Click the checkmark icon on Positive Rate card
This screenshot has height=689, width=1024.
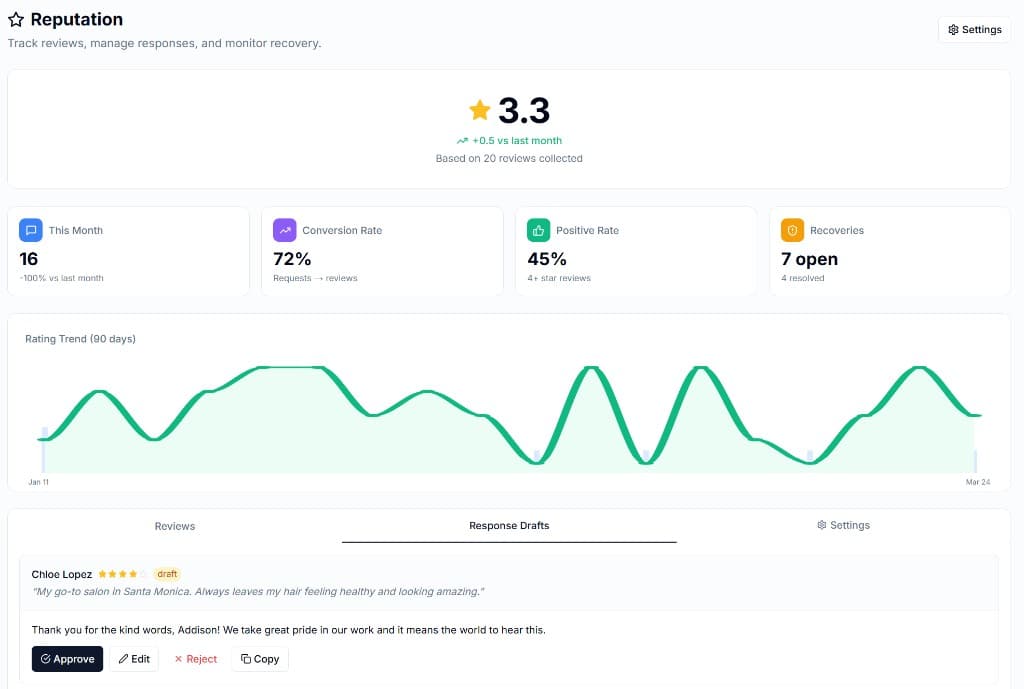pyautogui.click(x=539, y=230)
